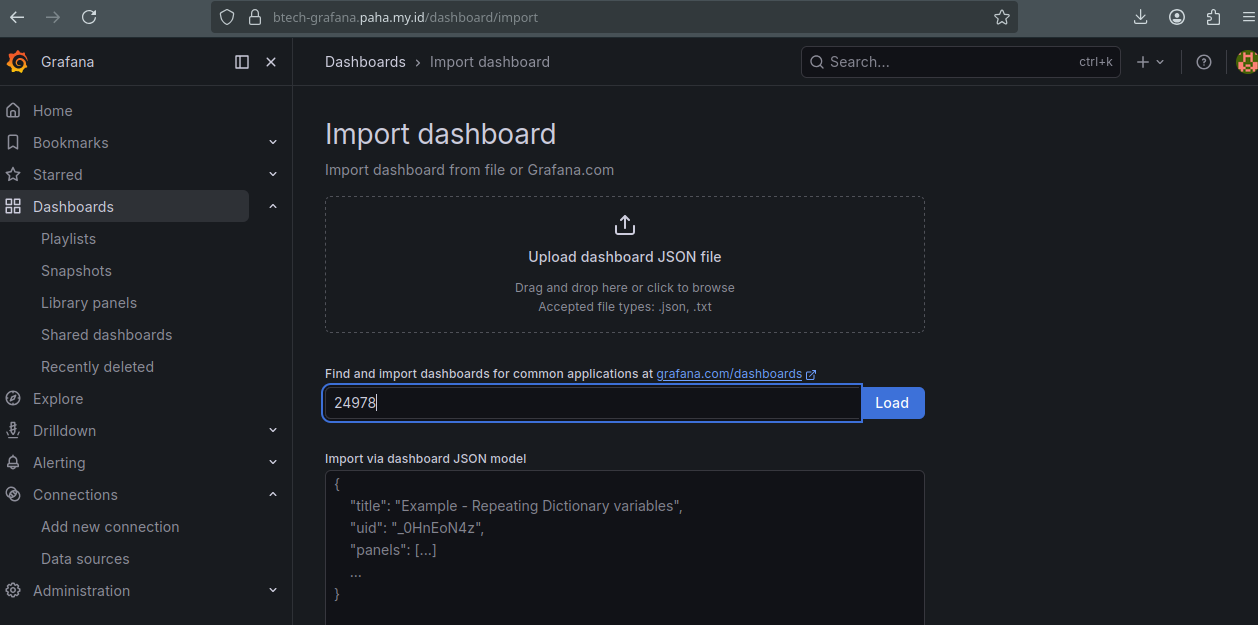Collapse the Connections section chevron
Image resolution: width=1258 pixels, height=625 pixels.
pyautogui.click(x=273, y=495)
